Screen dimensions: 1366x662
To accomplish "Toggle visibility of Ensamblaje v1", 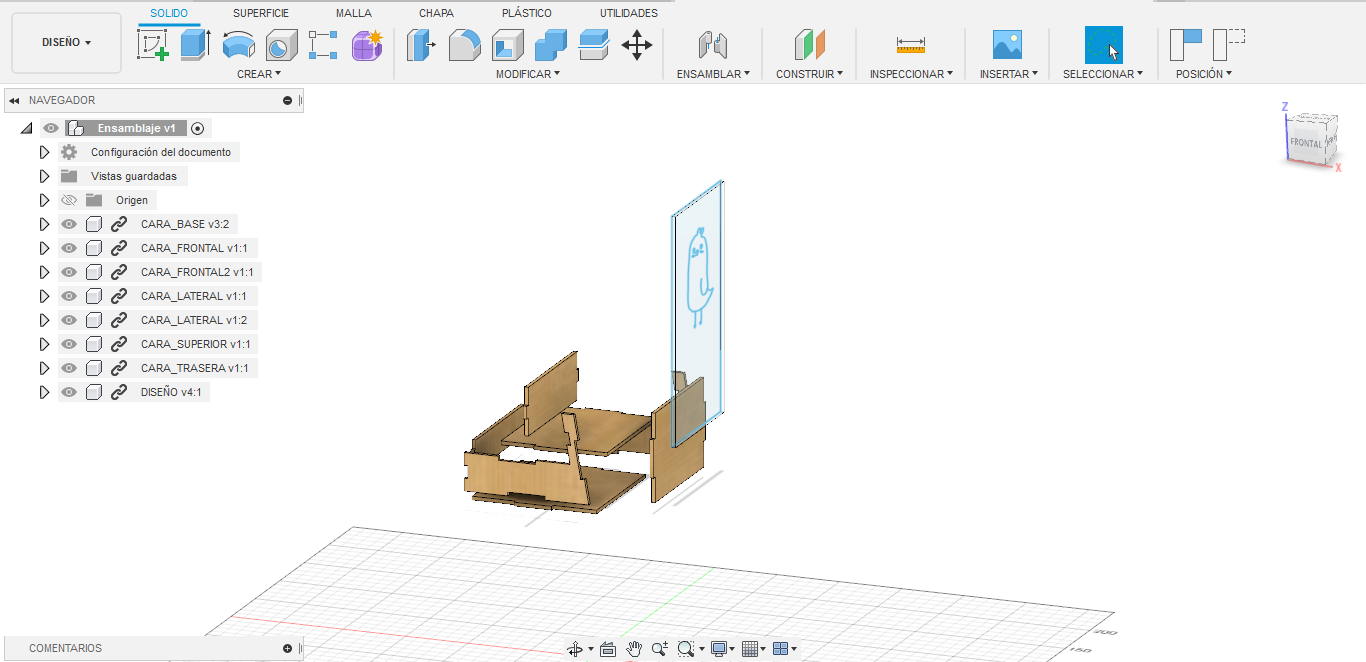I will [x=51, y=128].
